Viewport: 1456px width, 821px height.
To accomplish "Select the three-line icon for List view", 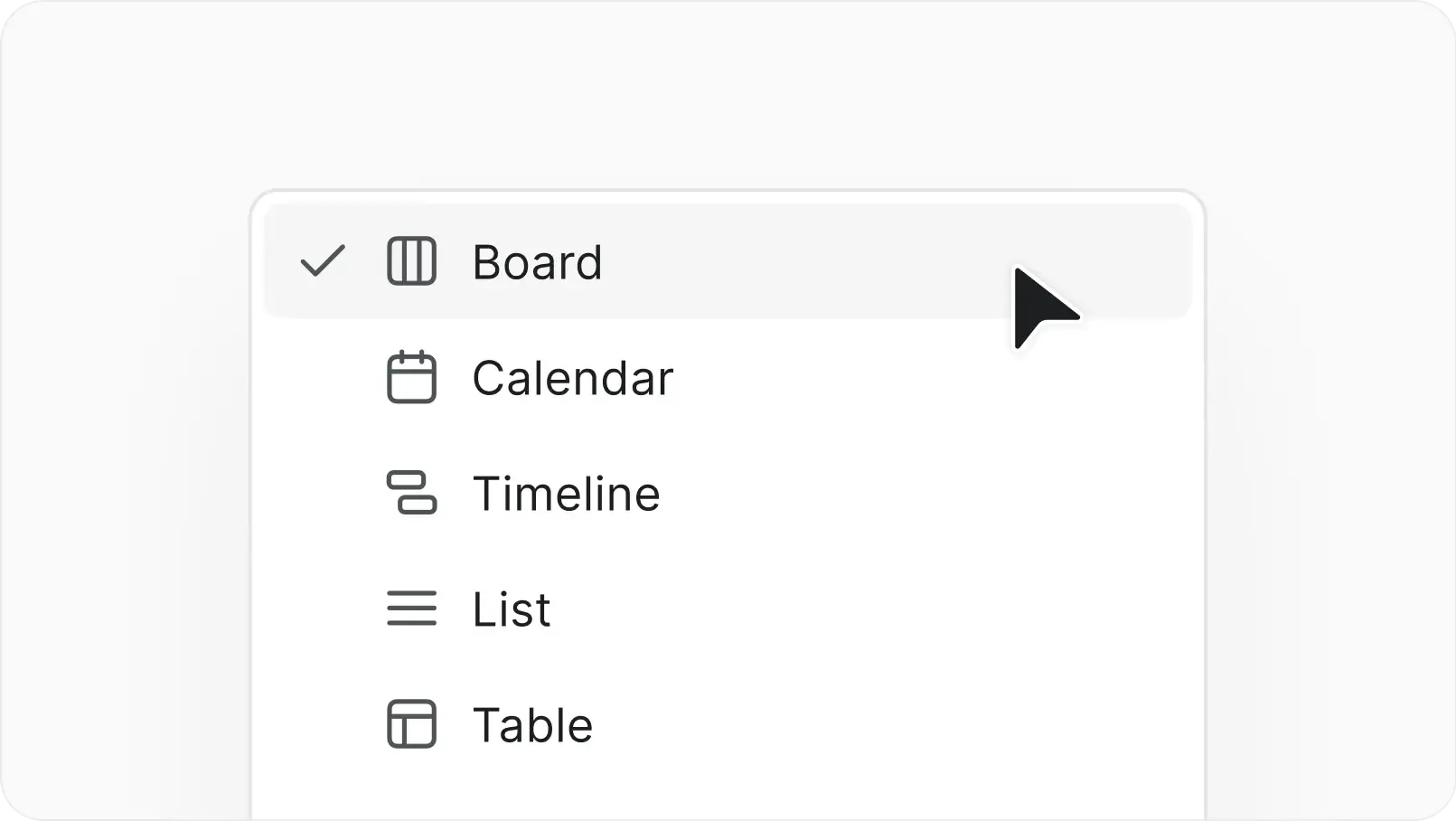I will (x=412, y=609).
